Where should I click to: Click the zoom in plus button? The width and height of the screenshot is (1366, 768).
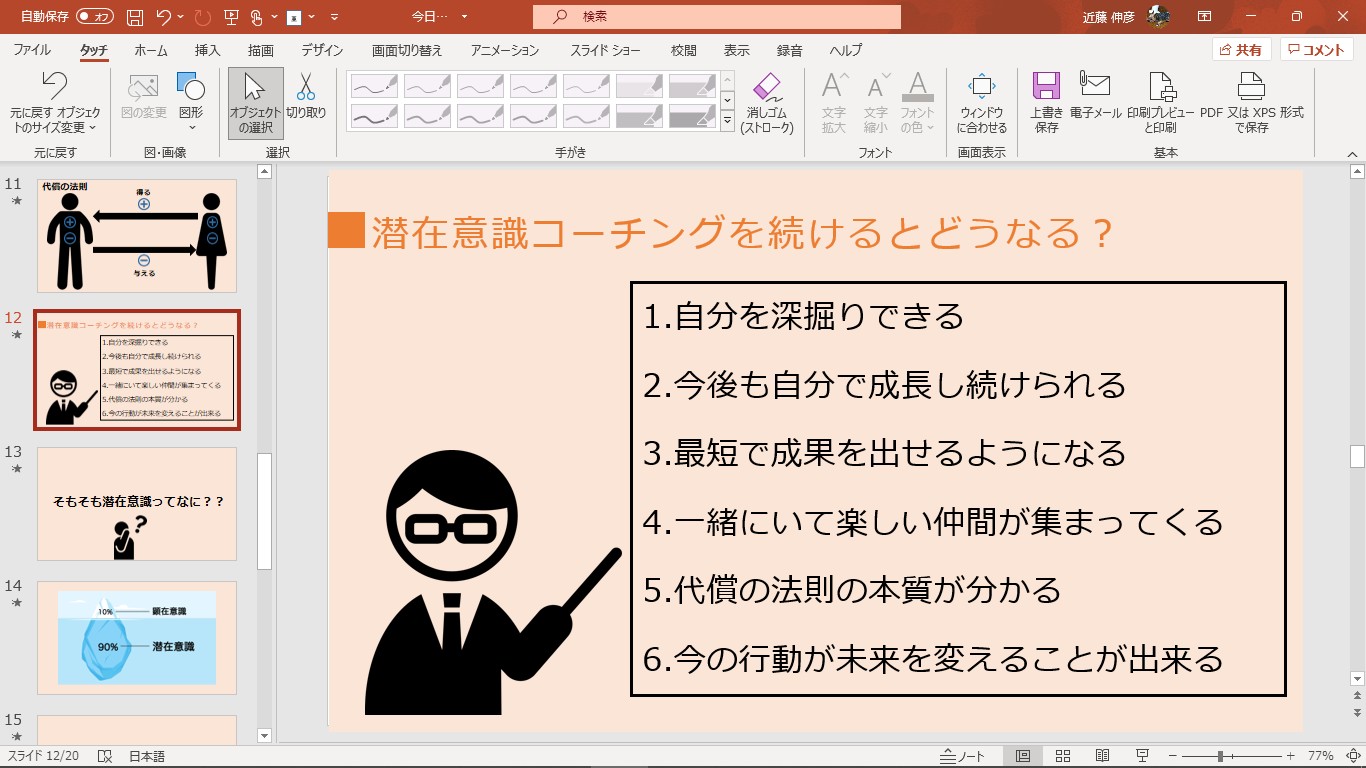point(1291,756)
